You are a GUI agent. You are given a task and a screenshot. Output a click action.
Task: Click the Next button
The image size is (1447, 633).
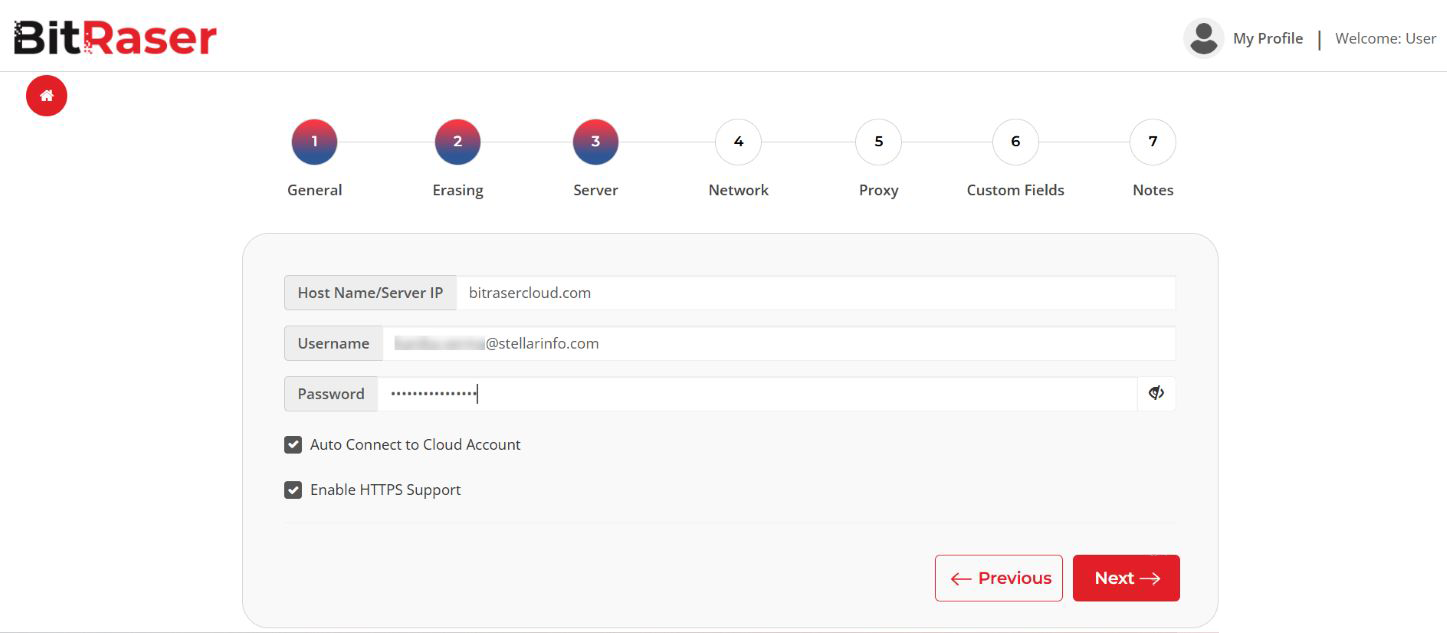[x=1126, y=578]
